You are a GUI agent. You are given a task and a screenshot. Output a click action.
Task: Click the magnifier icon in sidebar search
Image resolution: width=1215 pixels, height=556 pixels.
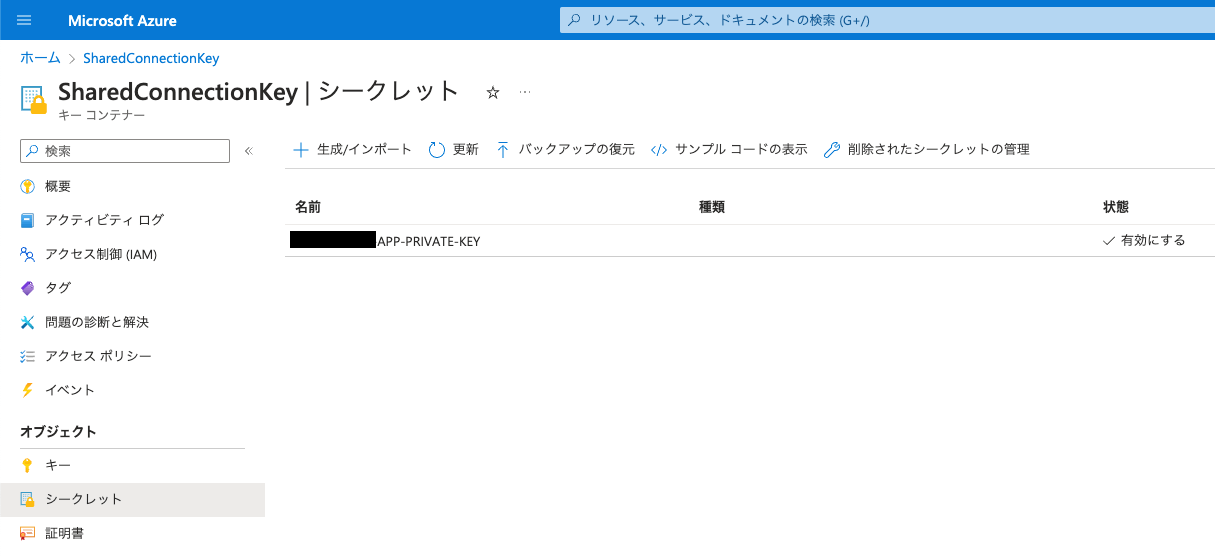[x=33, y=151]
